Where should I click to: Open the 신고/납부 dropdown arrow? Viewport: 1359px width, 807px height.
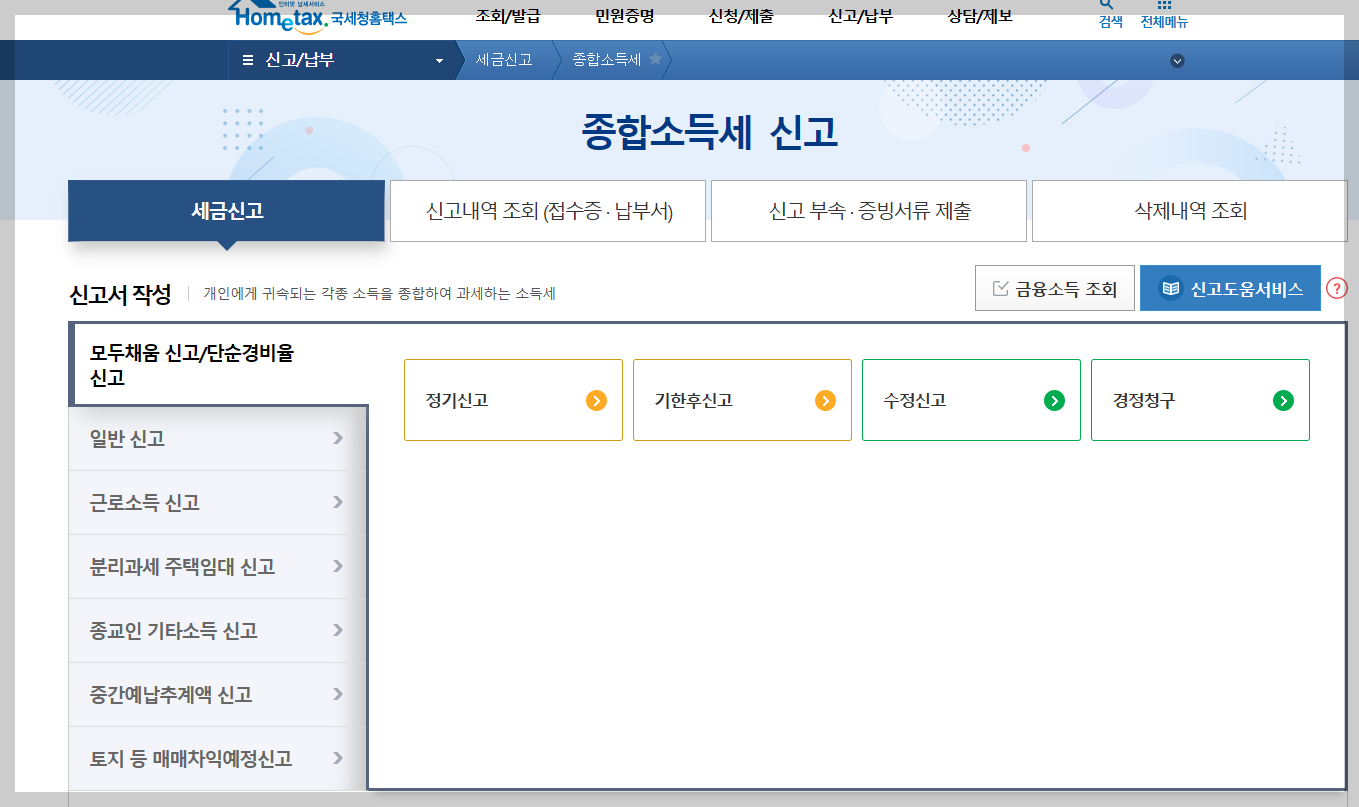point(437,60)
